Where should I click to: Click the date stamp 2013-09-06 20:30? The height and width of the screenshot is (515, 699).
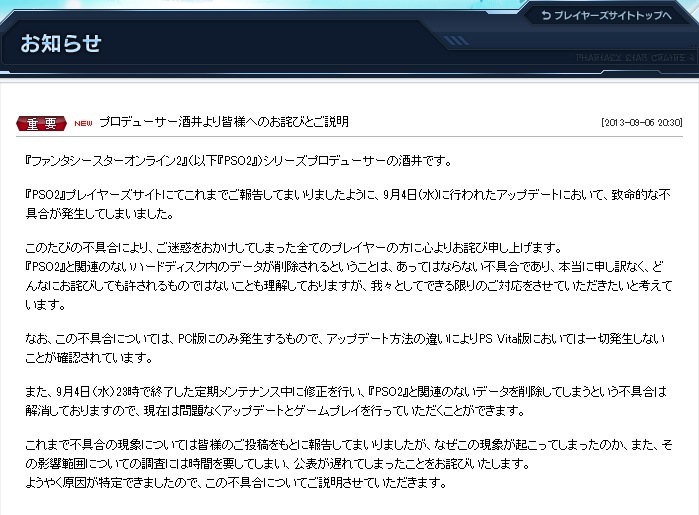(641, 123)
